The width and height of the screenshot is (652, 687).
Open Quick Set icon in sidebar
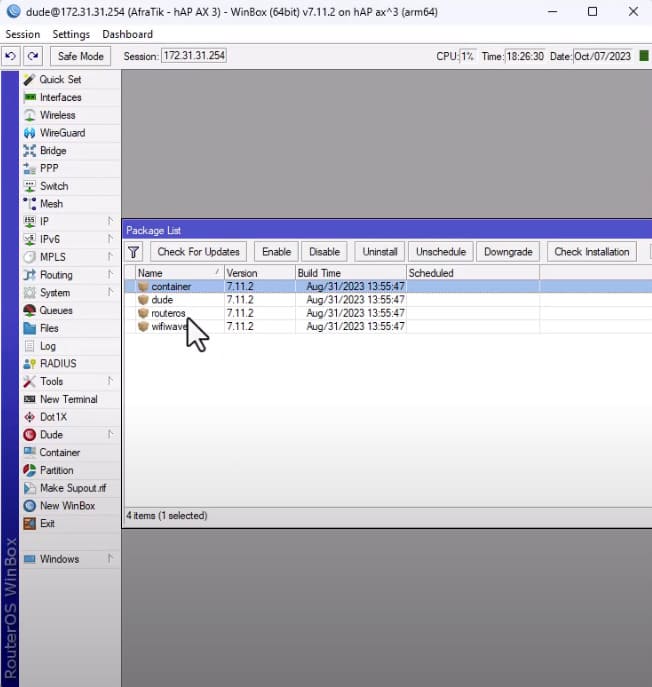[29, 80]
